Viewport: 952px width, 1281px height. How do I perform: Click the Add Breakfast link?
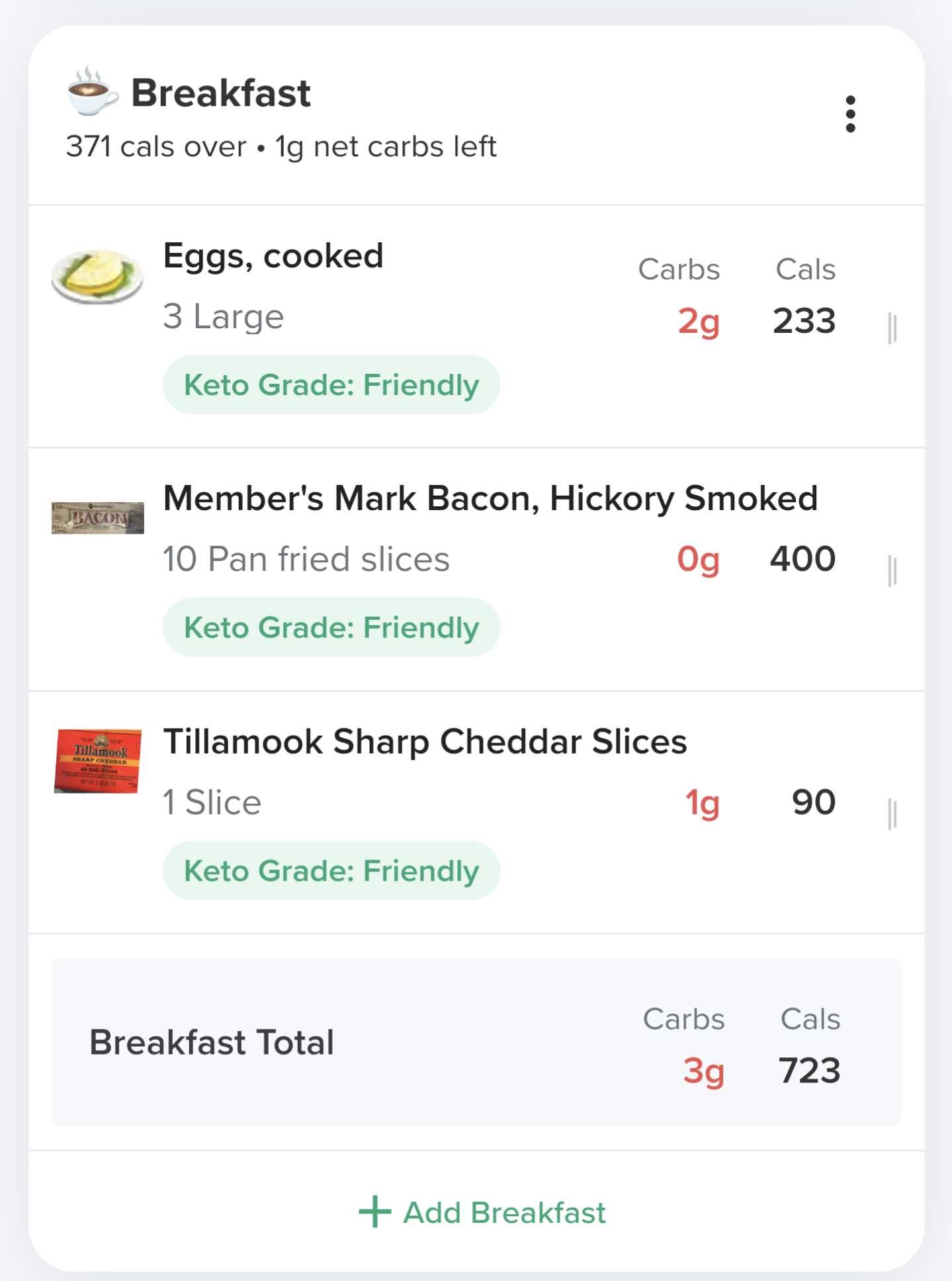(482, 1212)
